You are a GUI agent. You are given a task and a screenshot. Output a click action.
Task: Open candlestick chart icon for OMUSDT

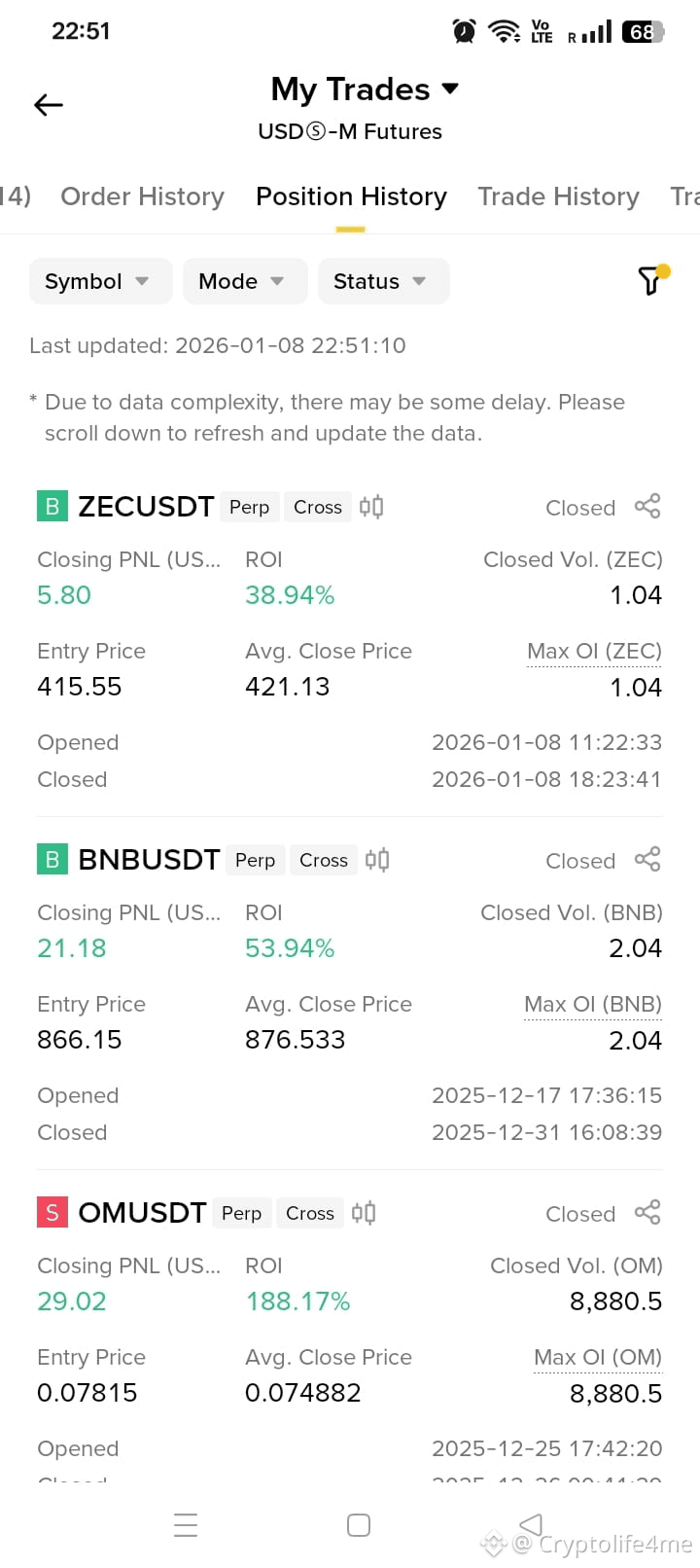[364, 1213]
